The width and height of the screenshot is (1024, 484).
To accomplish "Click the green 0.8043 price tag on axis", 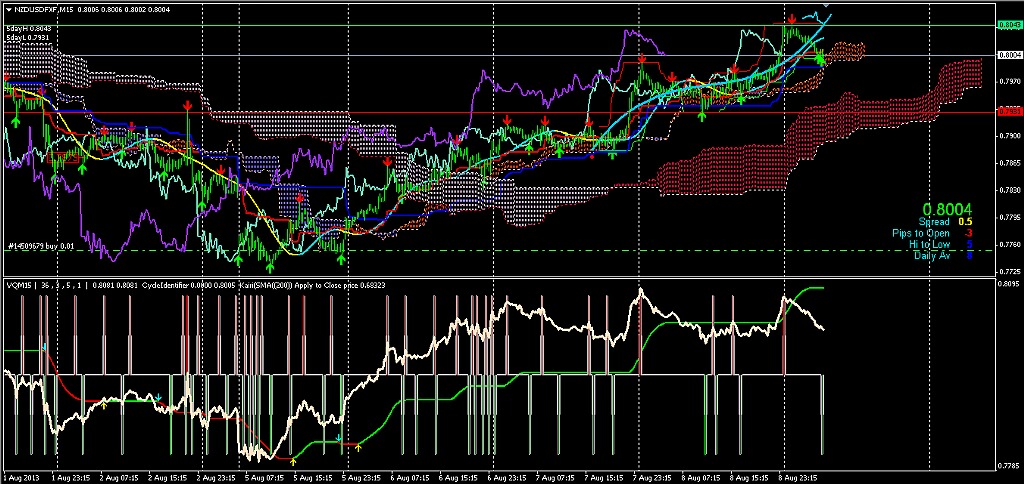I will pyautogui.click(x=1010, y=25).
